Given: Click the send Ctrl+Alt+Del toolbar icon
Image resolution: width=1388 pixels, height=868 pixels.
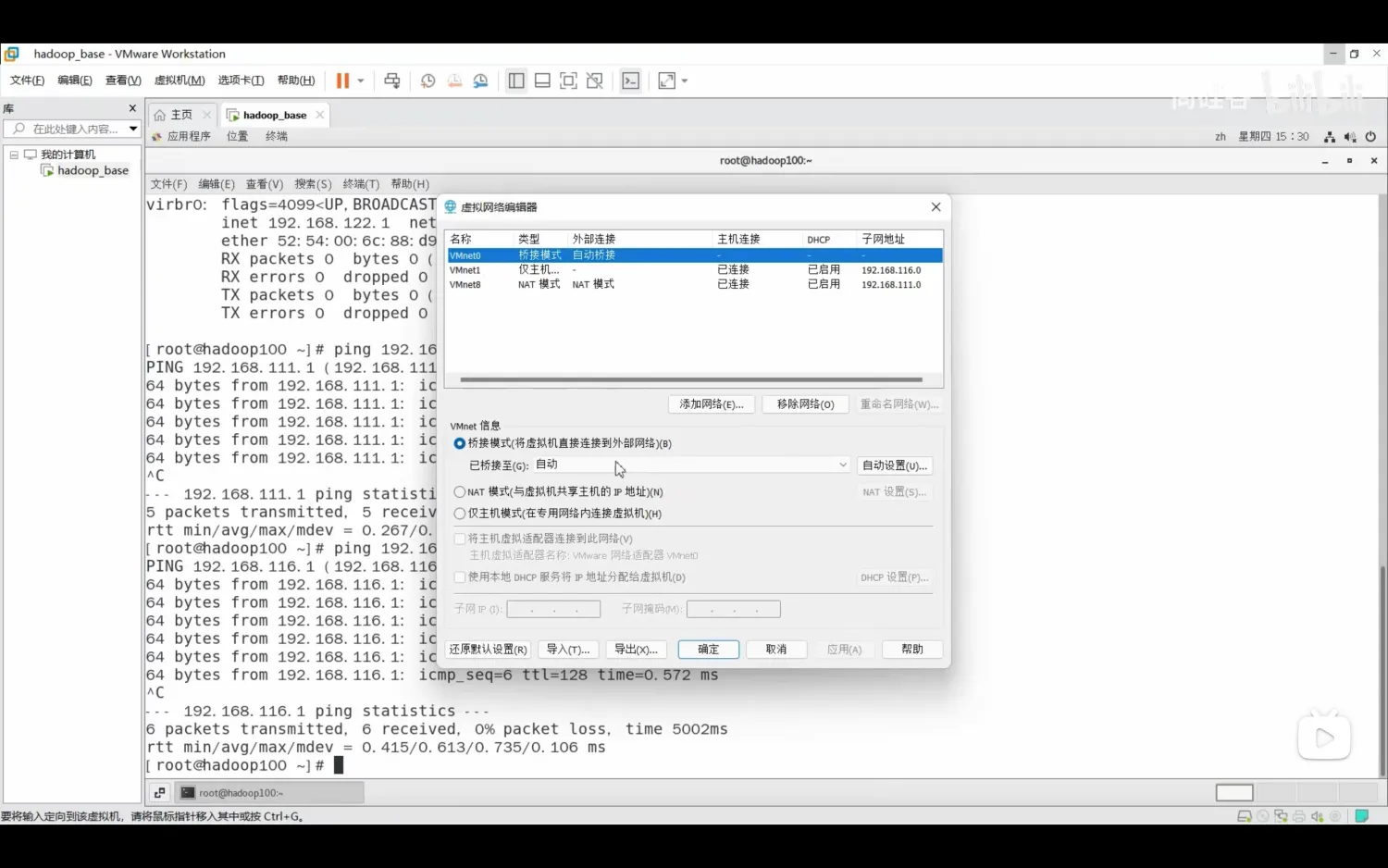Looking at the screenshot, I should click(x=392, y=81).
